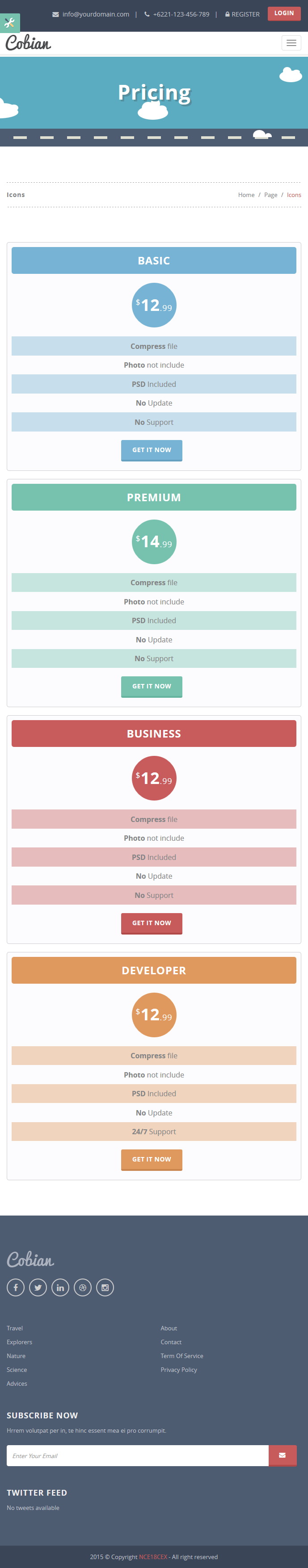This screenshot has width=308, height=1568.
Task: Open the REGISTER link
Action: (x=242, y=14)
